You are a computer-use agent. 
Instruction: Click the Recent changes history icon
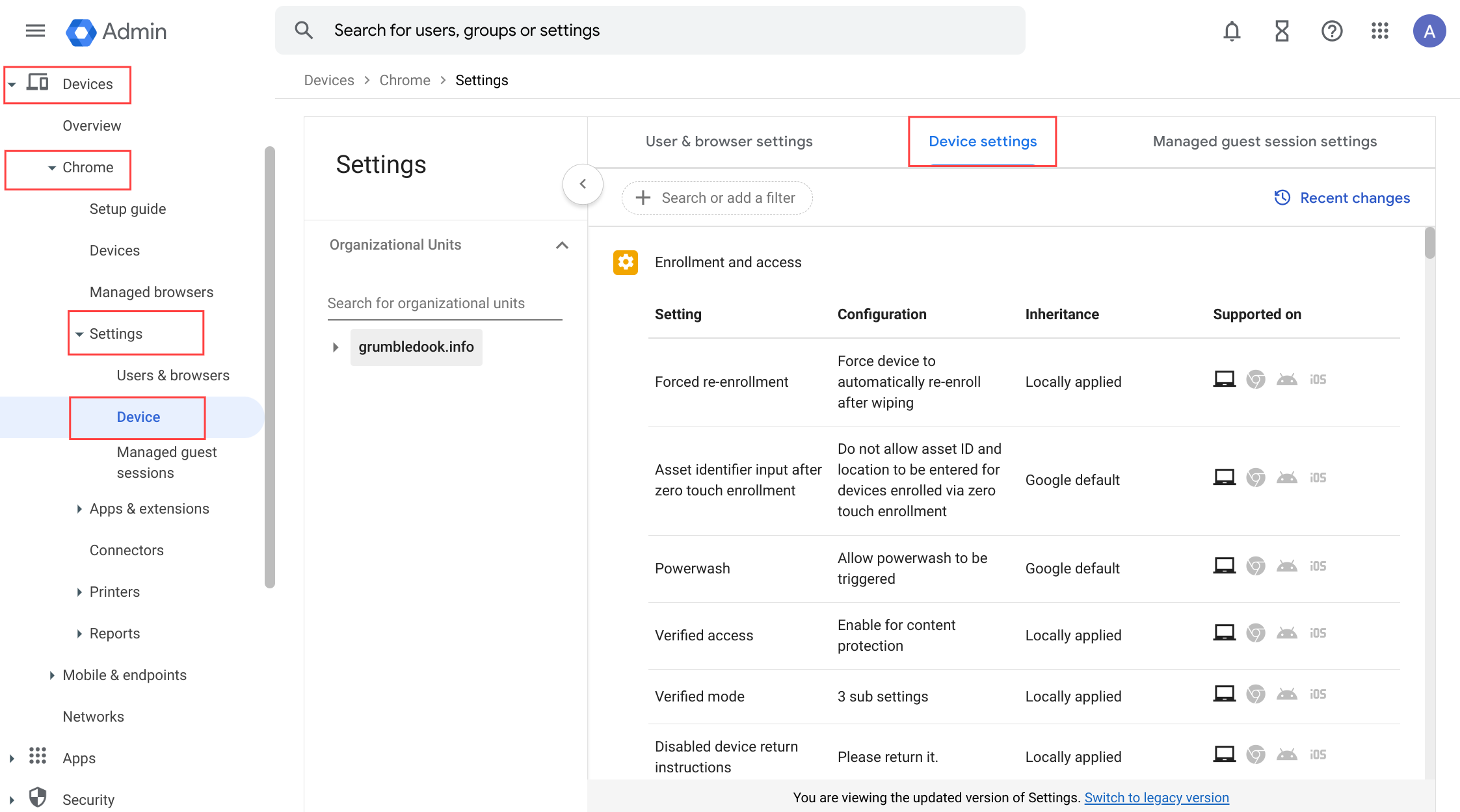click(1282, 198)
